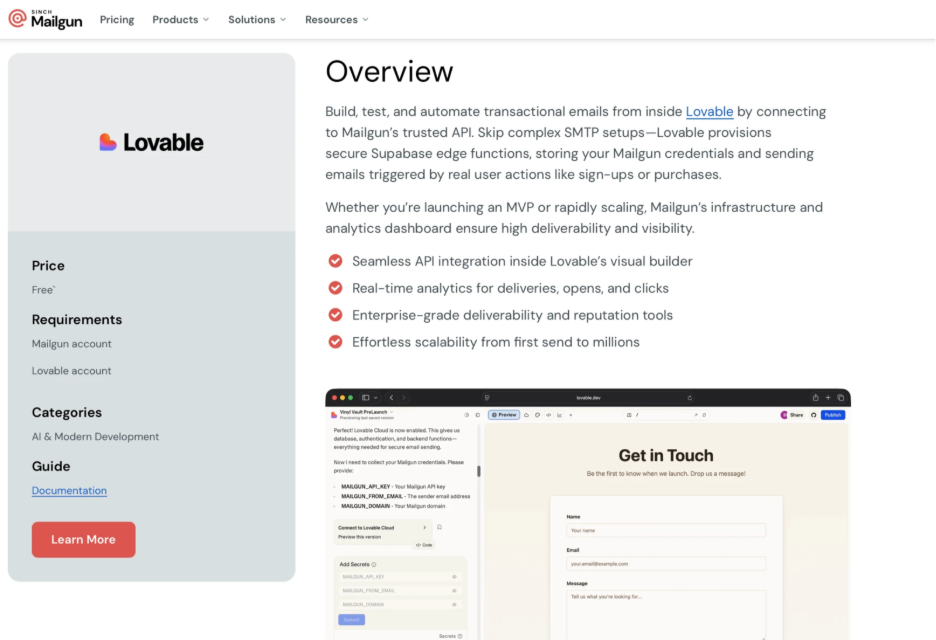This screenshot has width=936, height=640.
Task: Click the Sinch Mailgun logo
Action: [45, 19]
